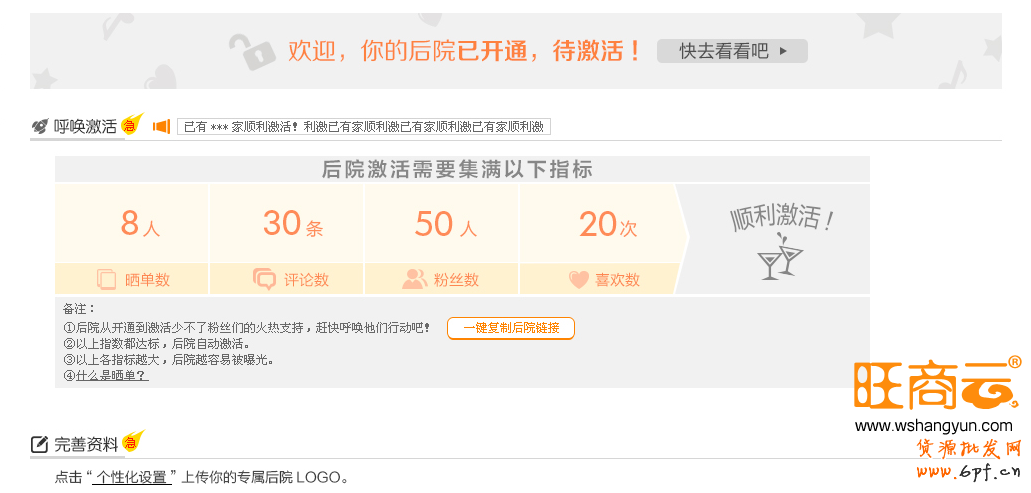The image size is (1031, 493).
Task: Click the orange megaphone announcement icon
Action: point(161,127)
